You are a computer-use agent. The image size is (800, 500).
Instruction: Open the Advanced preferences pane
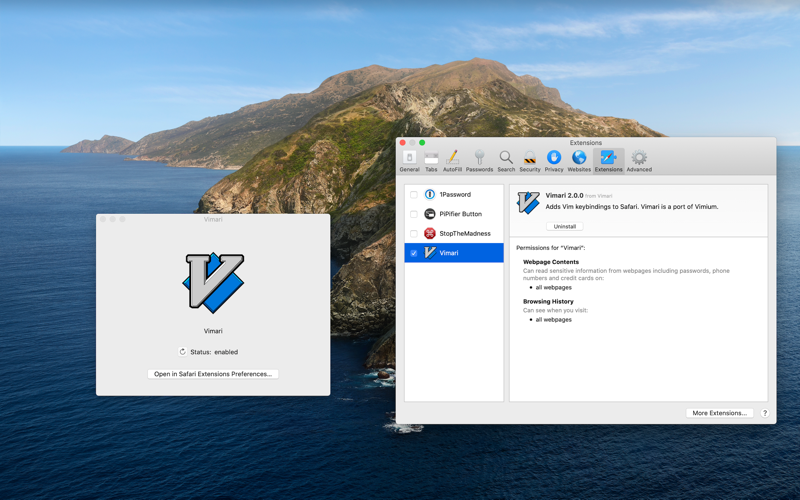pyautogui.click(x=639, y=161)
